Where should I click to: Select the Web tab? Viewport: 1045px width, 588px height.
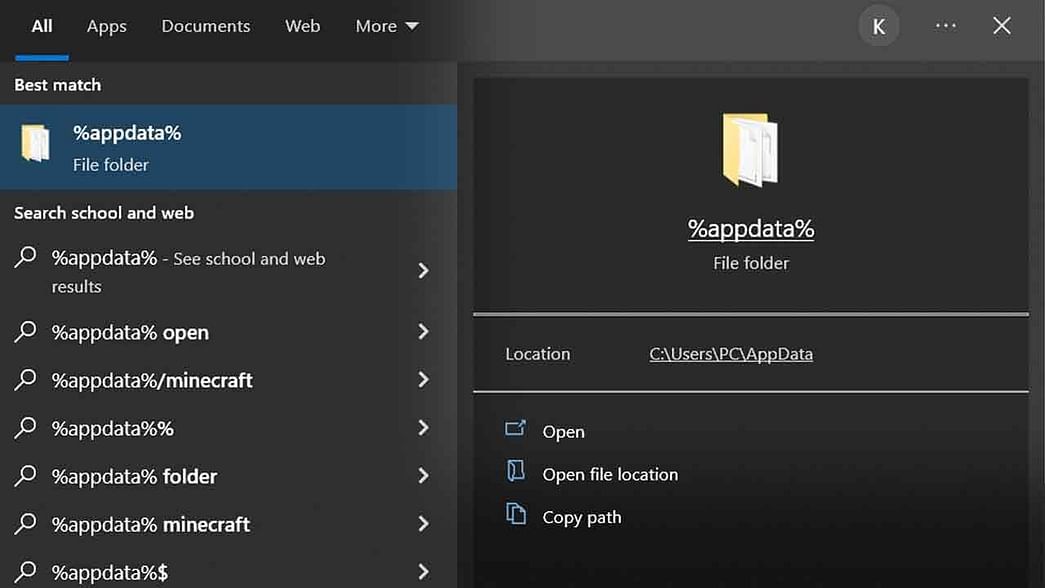303,26
